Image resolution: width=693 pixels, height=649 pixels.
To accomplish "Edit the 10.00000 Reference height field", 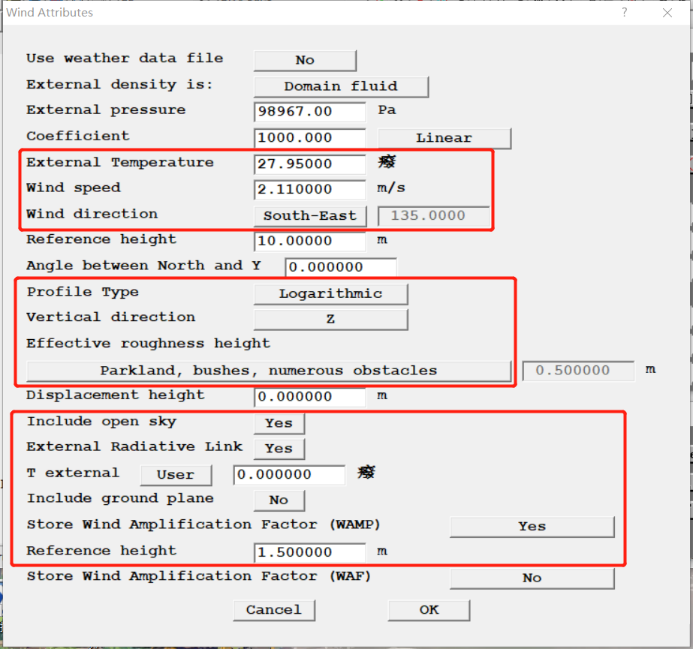I will pos(310,241).
